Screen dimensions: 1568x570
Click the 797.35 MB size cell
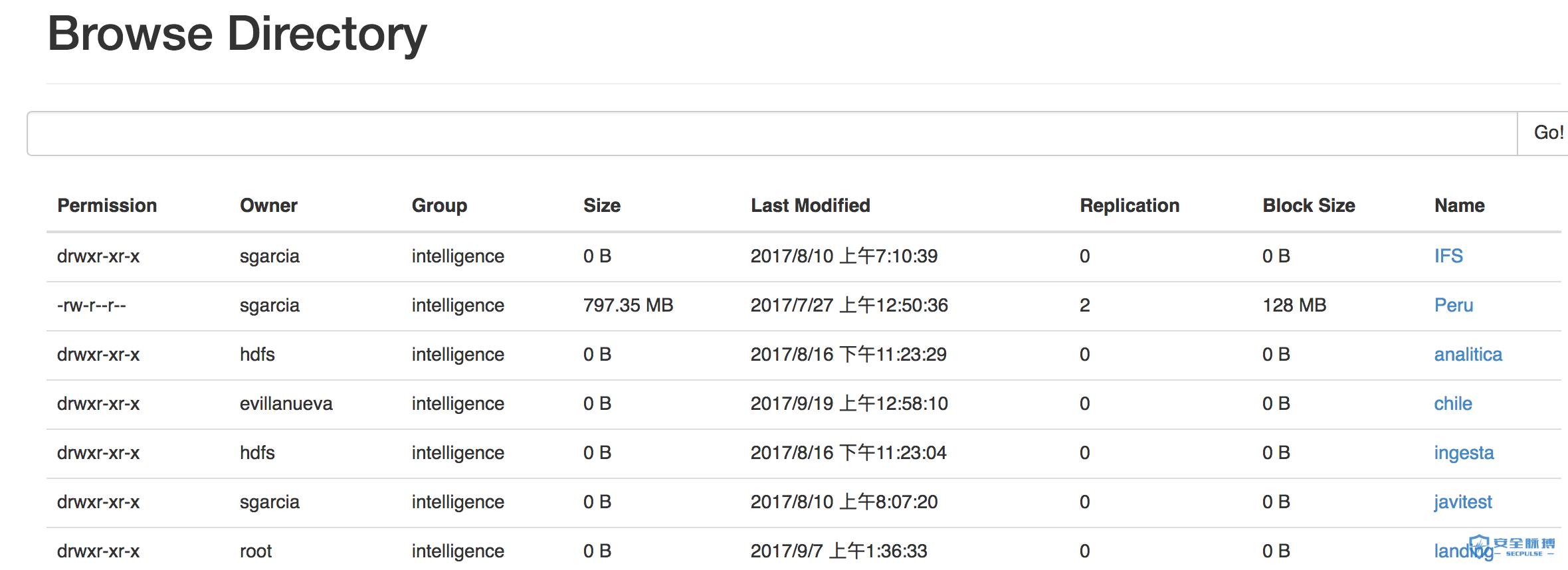[628, 305]
